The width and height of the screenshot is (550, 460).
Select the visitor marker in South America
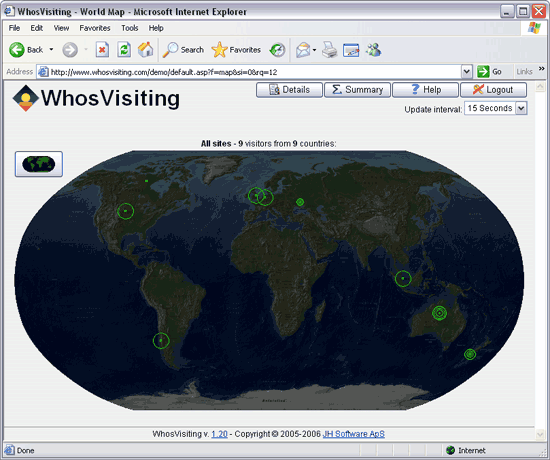(161, 340)
